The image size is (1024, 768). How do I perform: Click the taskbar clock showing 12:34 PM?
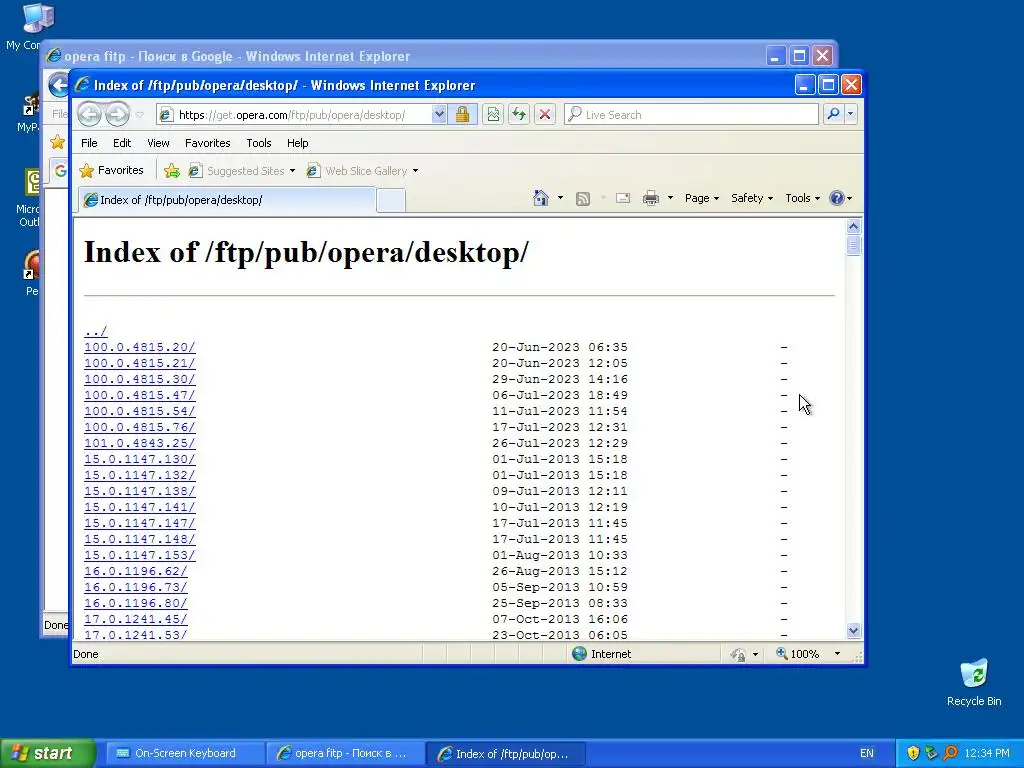tap(987, 753)
